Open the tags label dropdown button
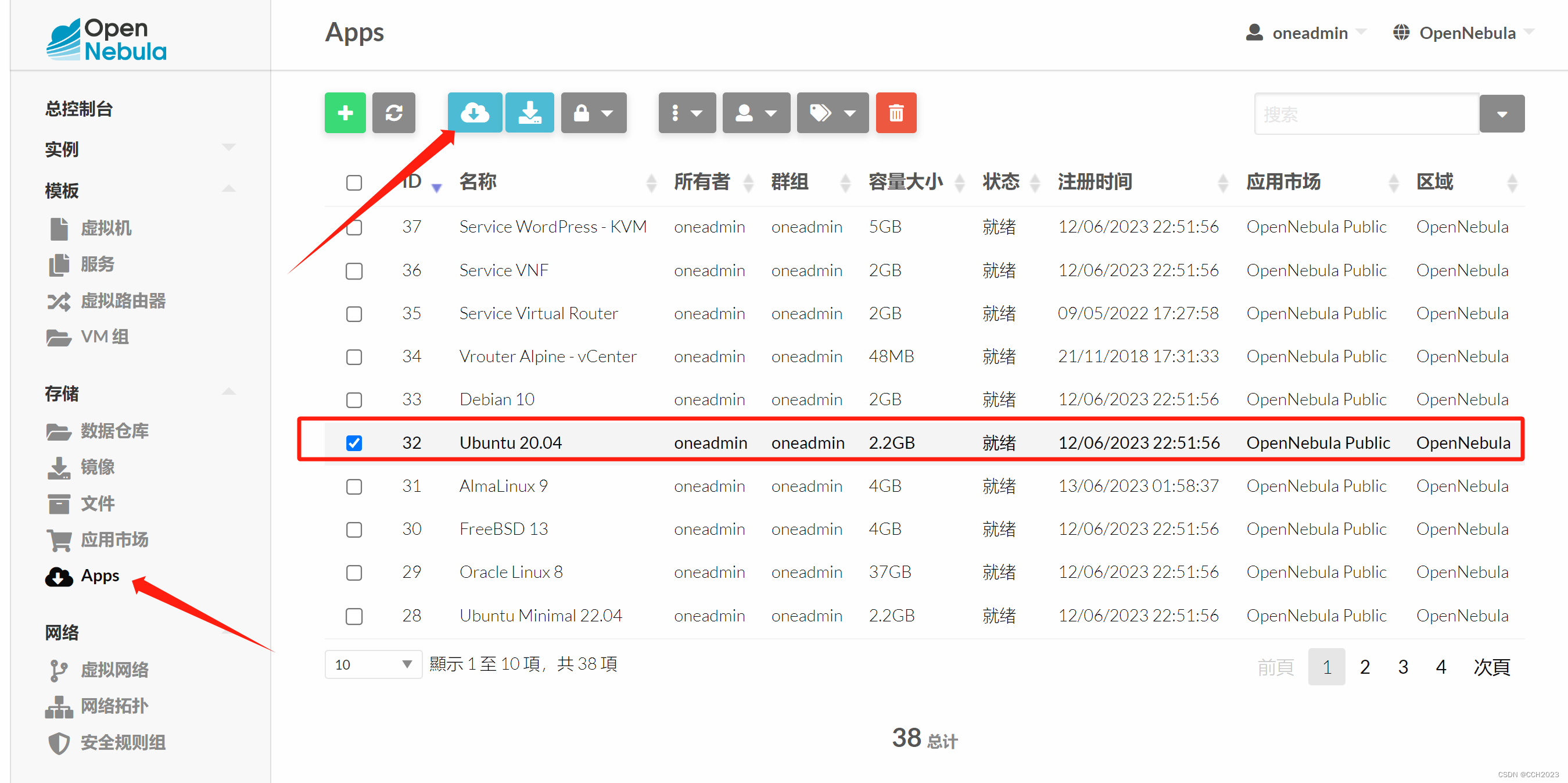This screenshot has height=783, width=1568. (x=832, y=113)
